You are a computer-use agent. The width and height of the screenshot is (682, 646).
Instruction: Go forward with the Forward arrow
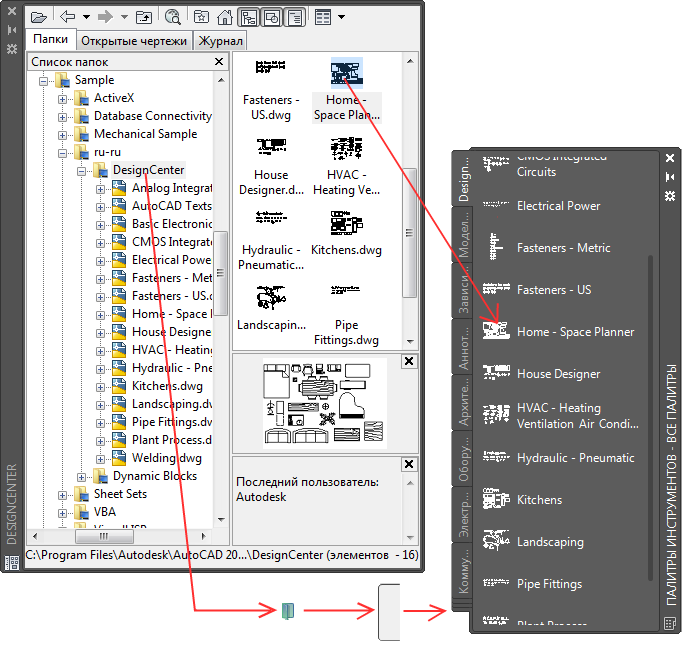[x=105, y=17]
